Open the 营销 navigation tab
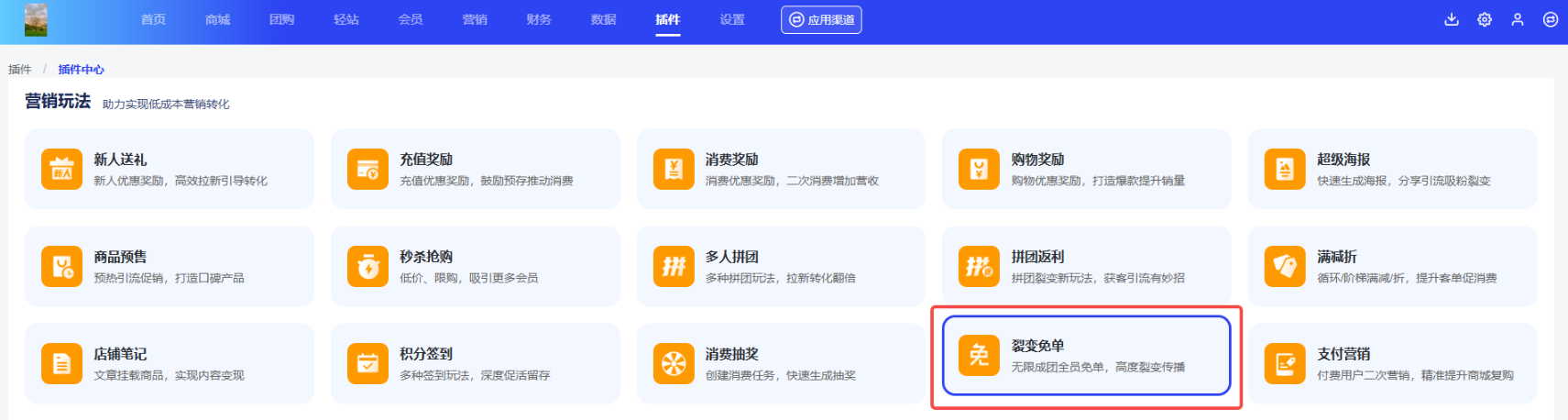1568x420 pixels. 475,19
